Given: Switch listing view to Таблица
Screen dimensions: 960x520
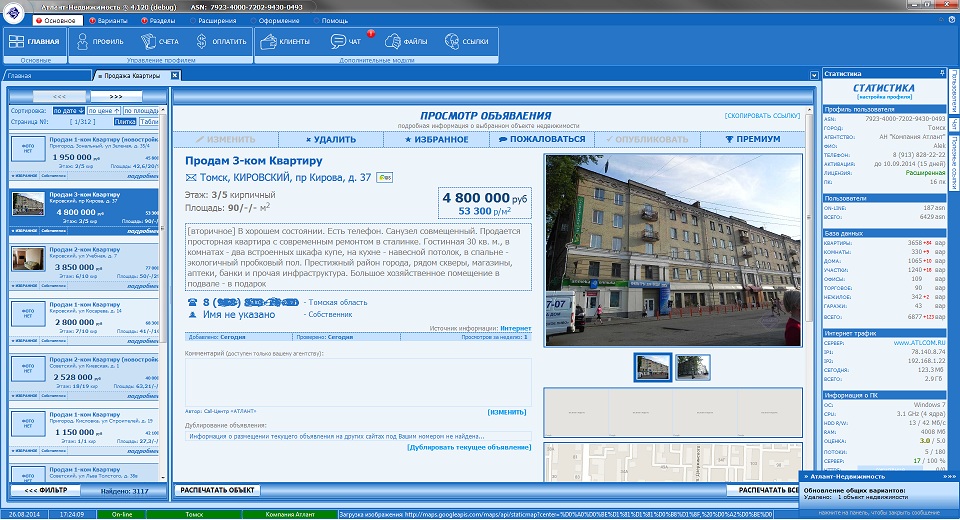Looking at the screenshot, I should click(x=149, y=122).
